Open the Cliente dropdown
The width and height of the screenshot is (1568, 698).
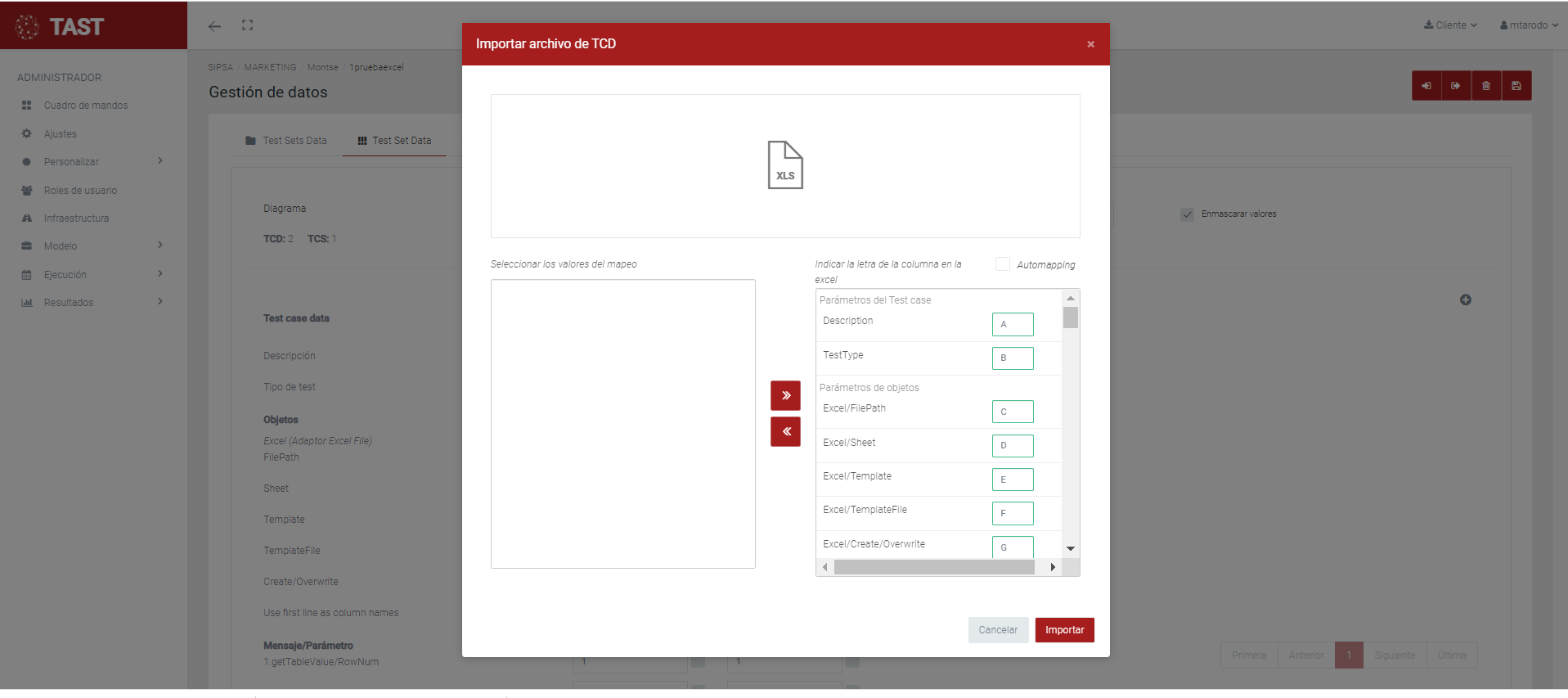1450,25
